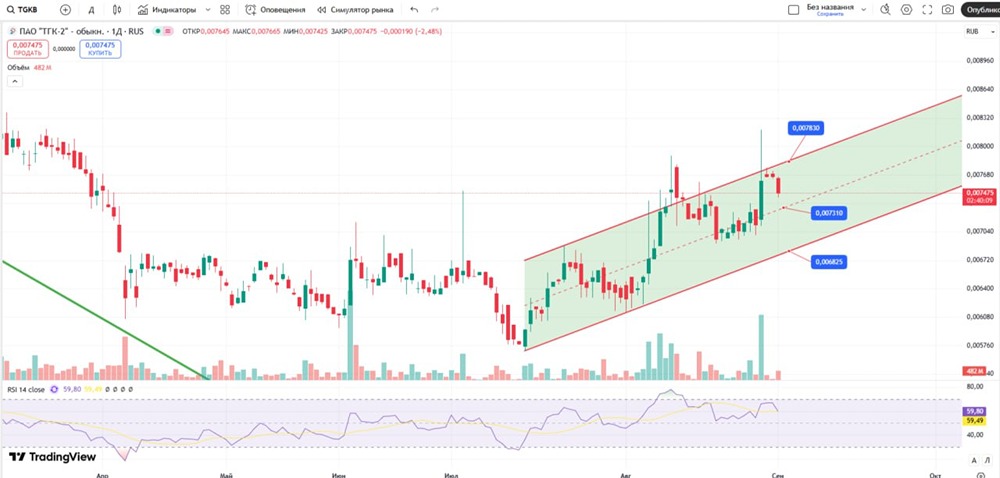1000x478 pixels.
Task: Click the Апр date label on time axis
Action: [x=101, y=475]
